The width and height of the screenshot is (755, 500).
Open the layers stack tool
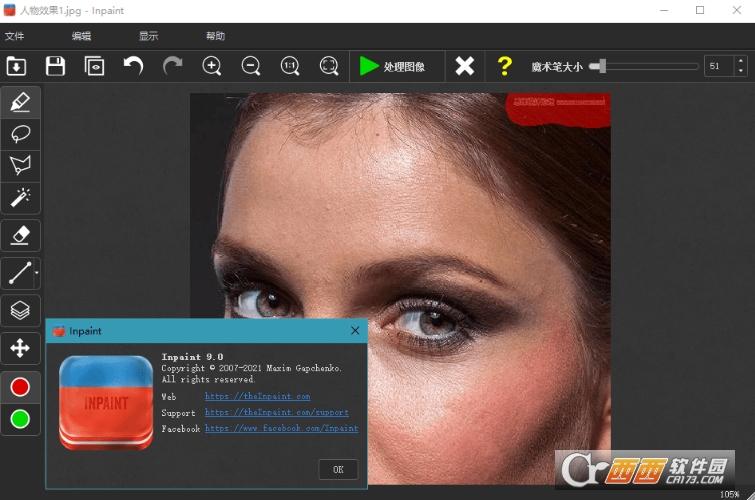[20, 310]
